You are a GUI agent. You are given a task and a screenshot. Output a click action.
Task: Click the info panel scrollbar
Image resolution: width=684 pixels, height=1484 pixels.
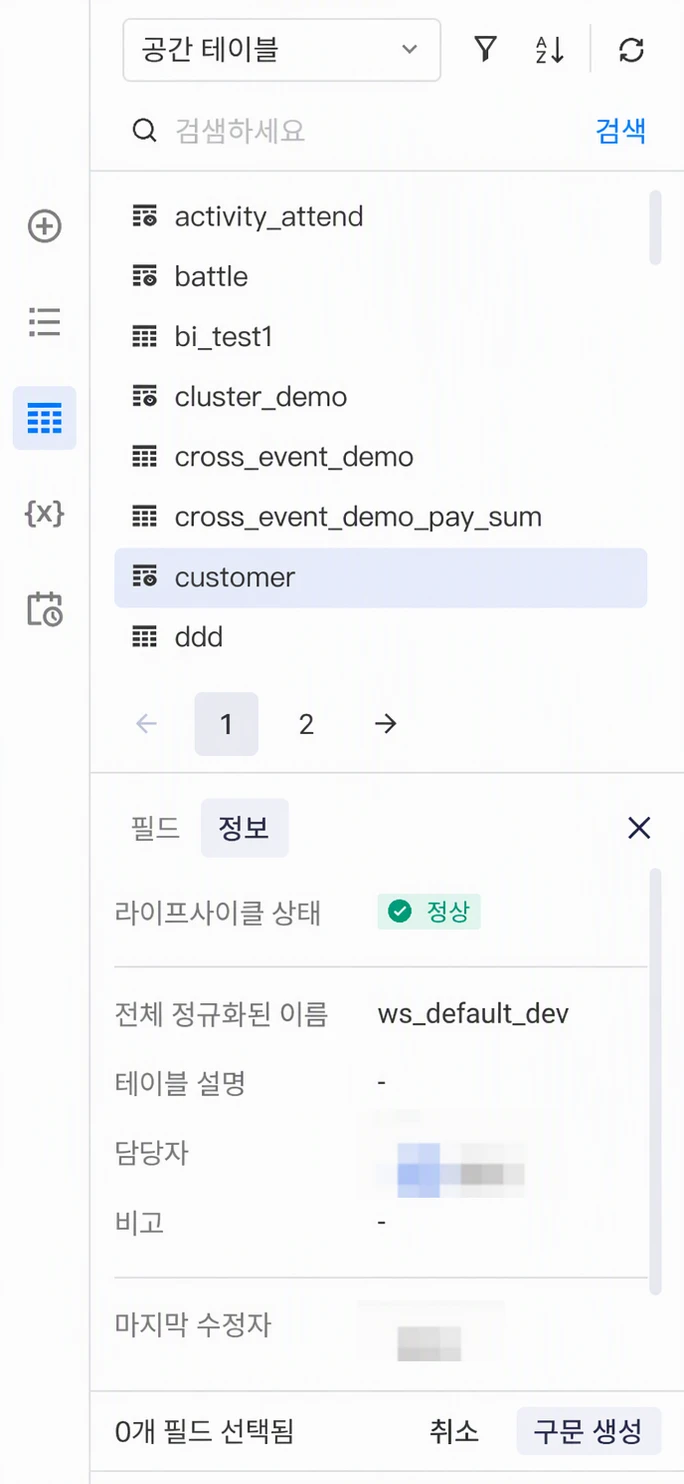[x=655, y=1082]
